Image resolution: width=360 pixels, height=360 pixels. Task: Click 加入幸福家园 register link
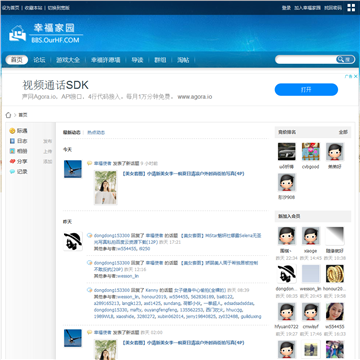tap(307, 8)
